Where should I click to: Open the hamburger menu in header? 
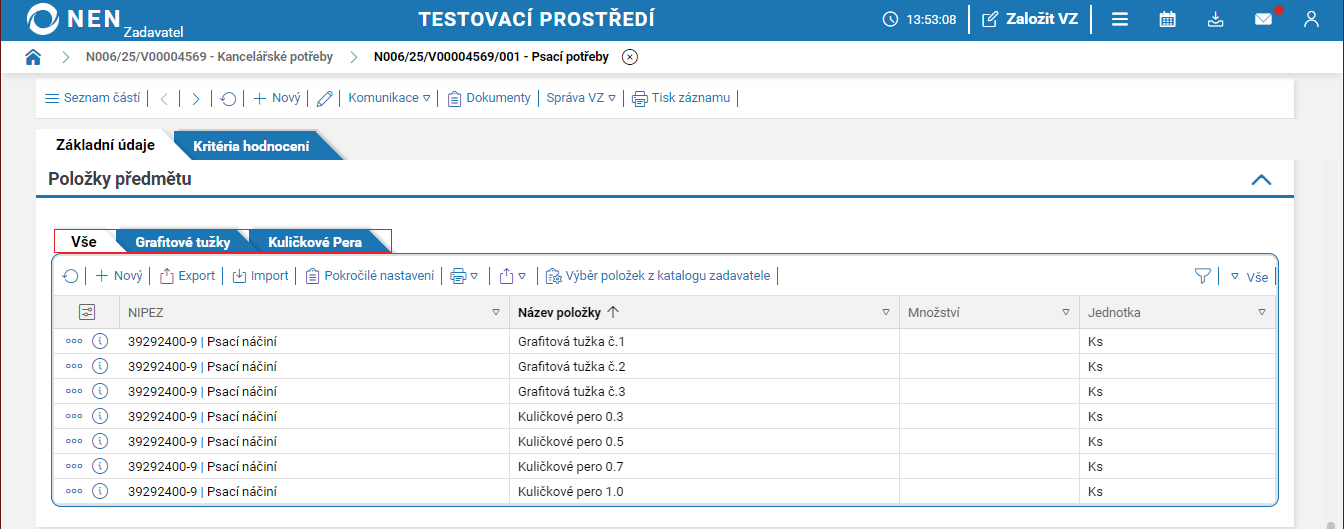pyautogui.click(x=1120, y=19)
